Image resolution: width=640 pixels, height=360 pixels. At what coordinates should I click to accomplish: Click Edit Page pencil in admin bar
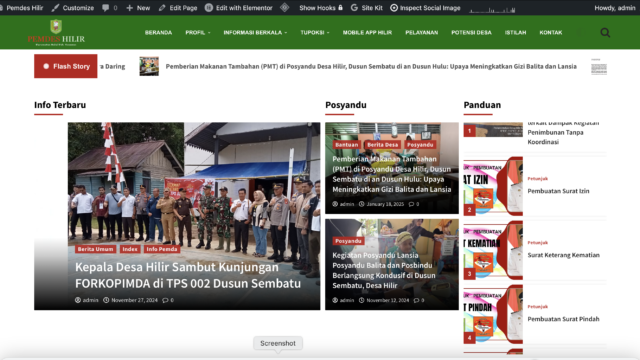tap(162, 8)
